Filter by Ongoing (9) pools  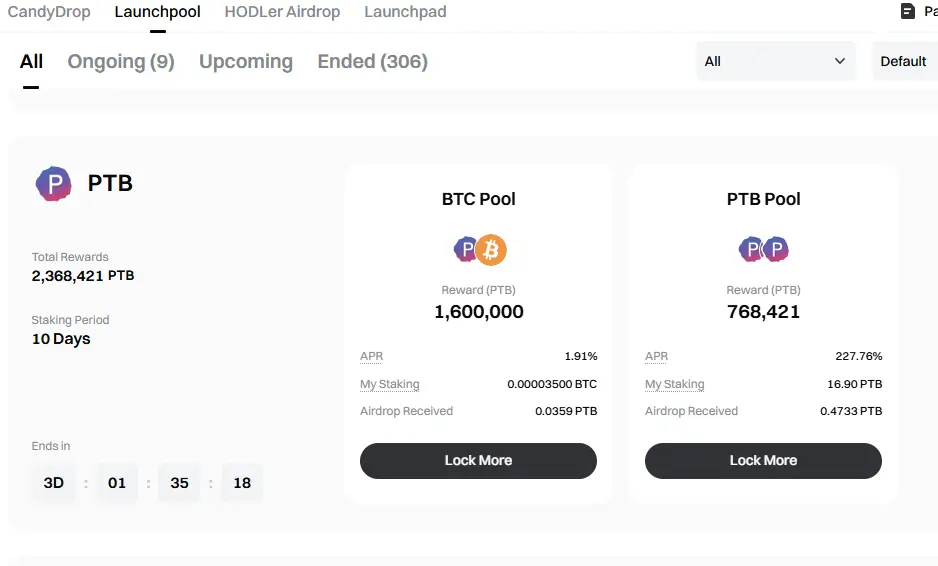(121, 62)
